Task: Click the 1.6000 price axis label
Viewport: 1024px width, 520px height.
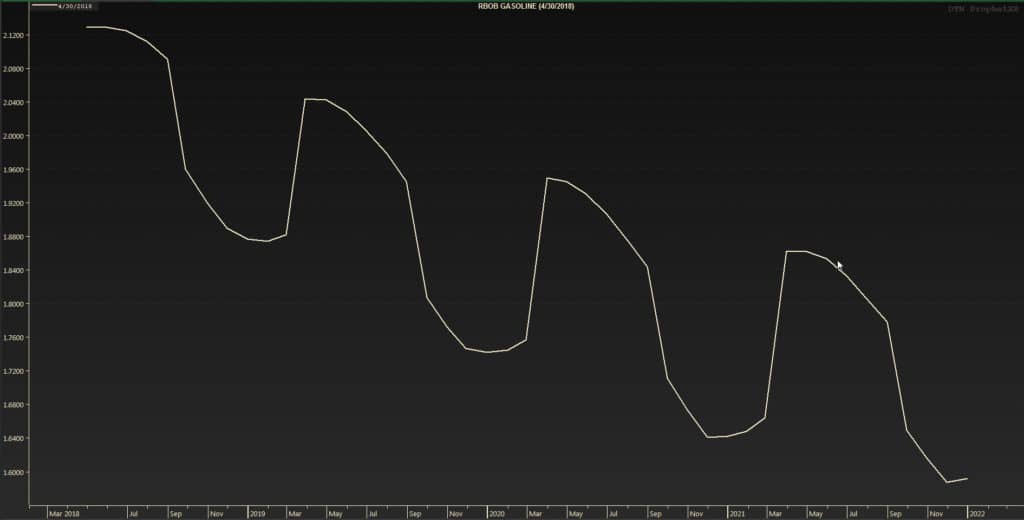Action: coord(12,472)
